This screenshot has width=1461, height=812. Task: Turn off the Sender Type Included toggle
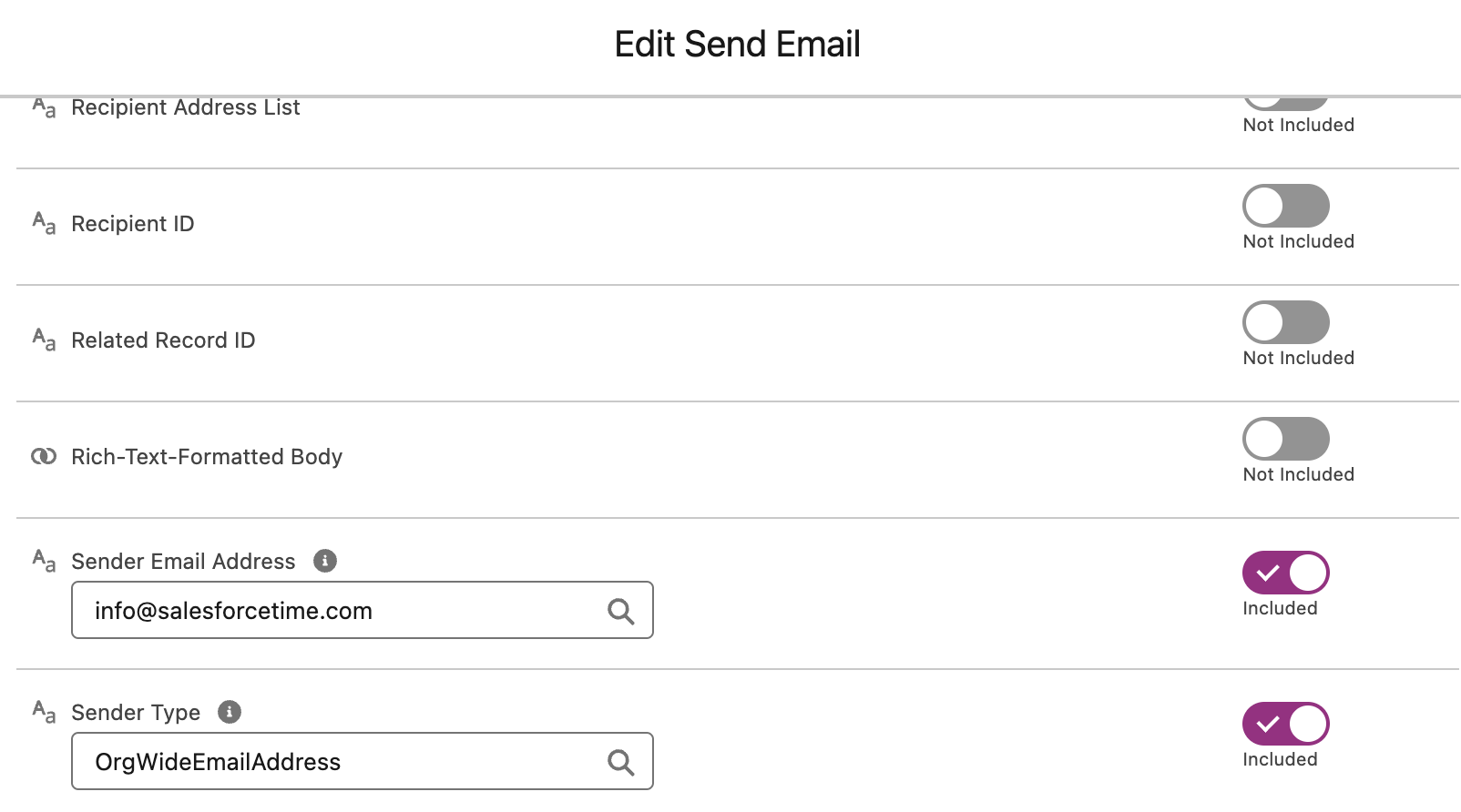coord(1284,724)
